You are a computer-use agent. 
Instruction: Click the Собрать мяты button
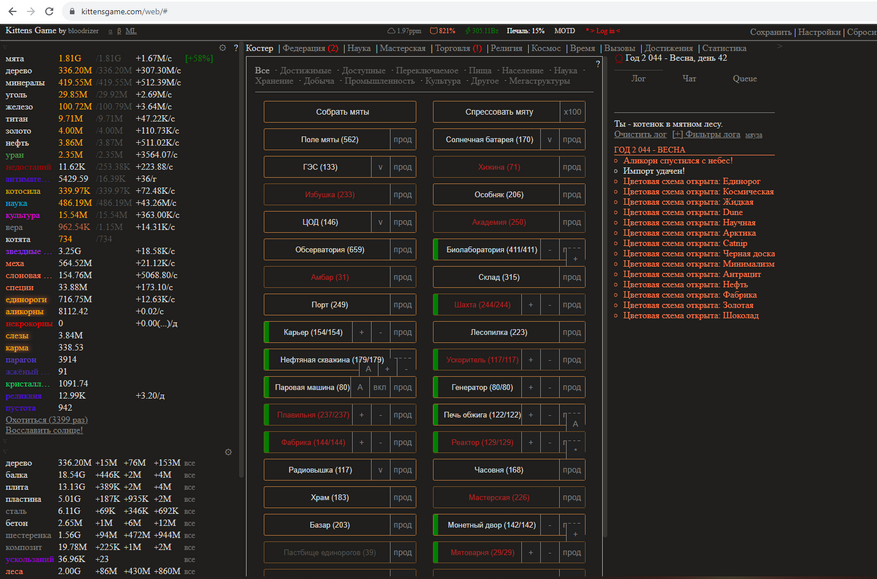[x=340, y=112]
